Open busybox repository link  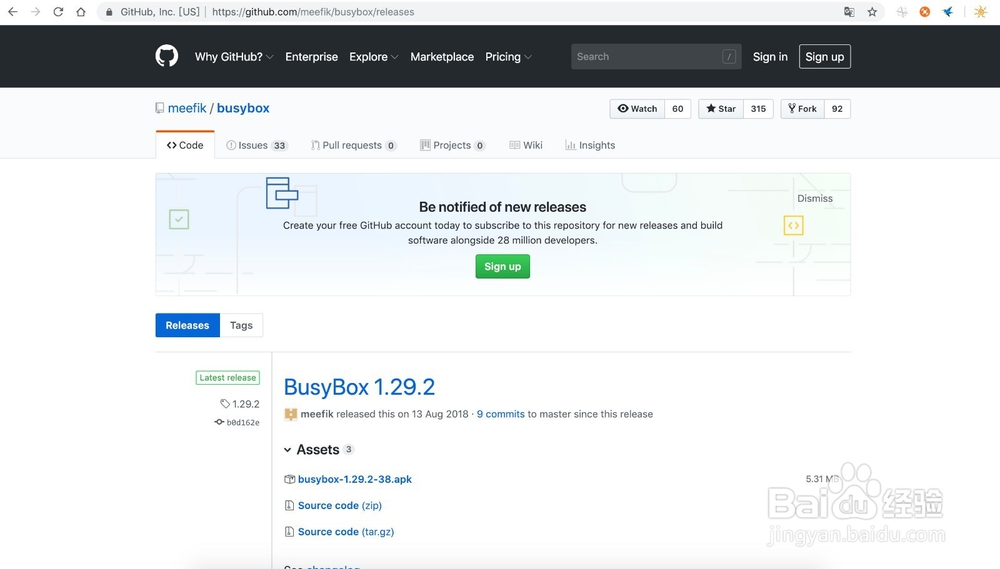pos(243,108)
